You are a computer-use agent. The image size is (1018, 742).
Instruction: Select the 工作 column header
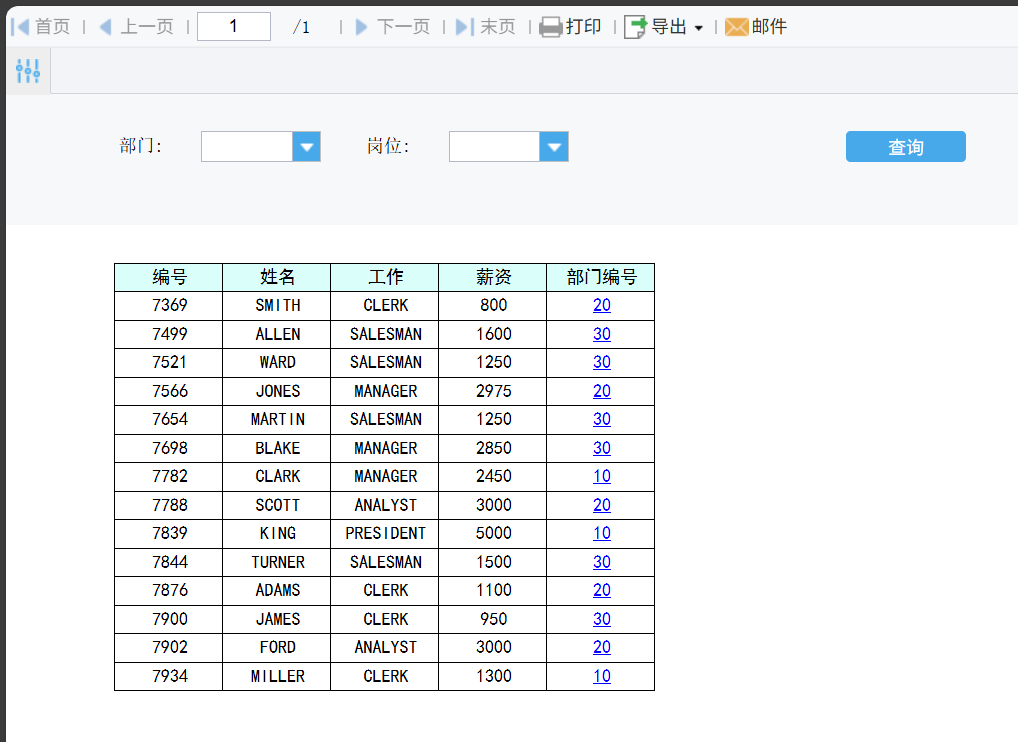(x=385, y=277)
